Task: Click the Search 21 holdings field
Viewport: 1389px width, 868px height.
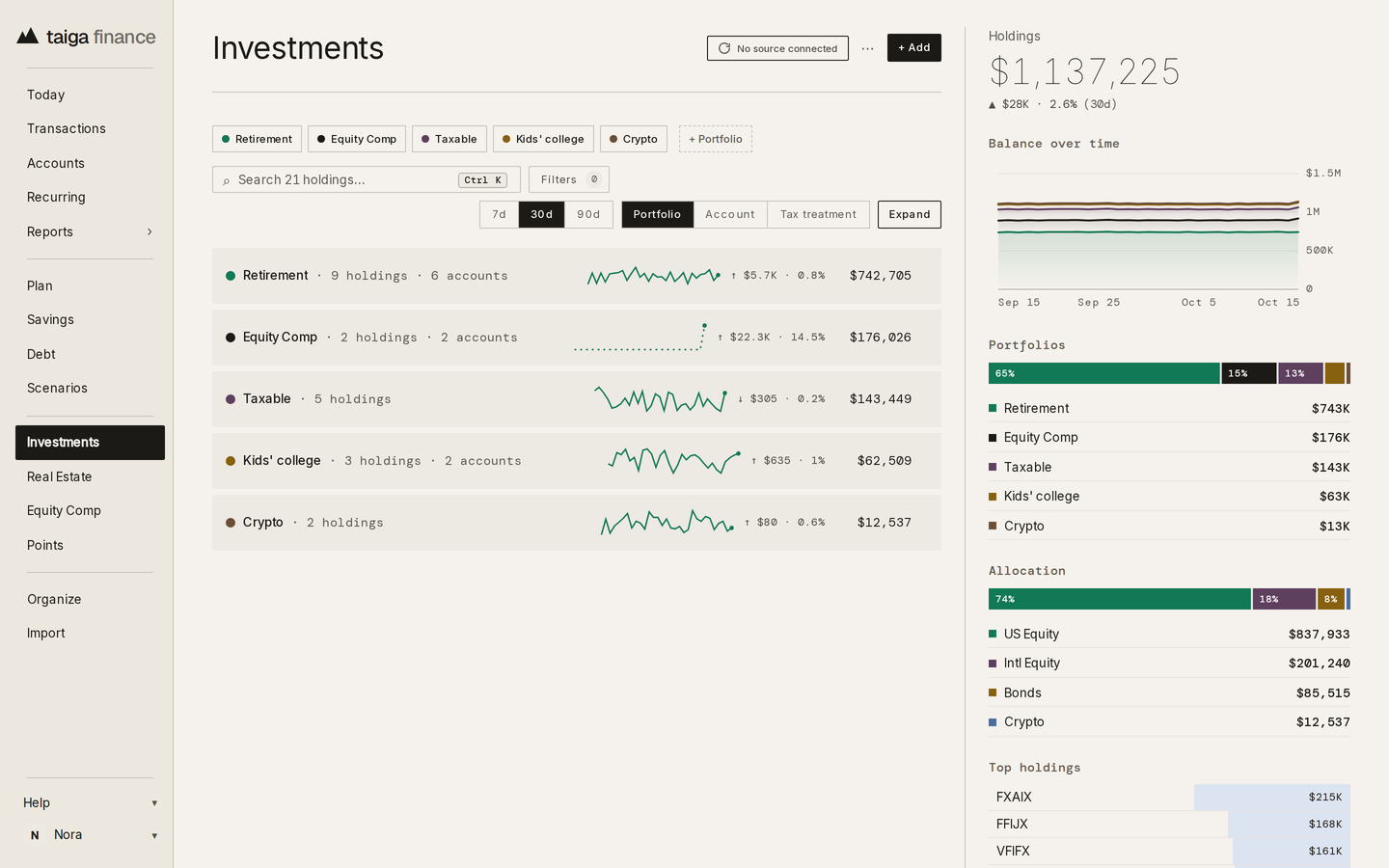Action: (x=367, y=179)
